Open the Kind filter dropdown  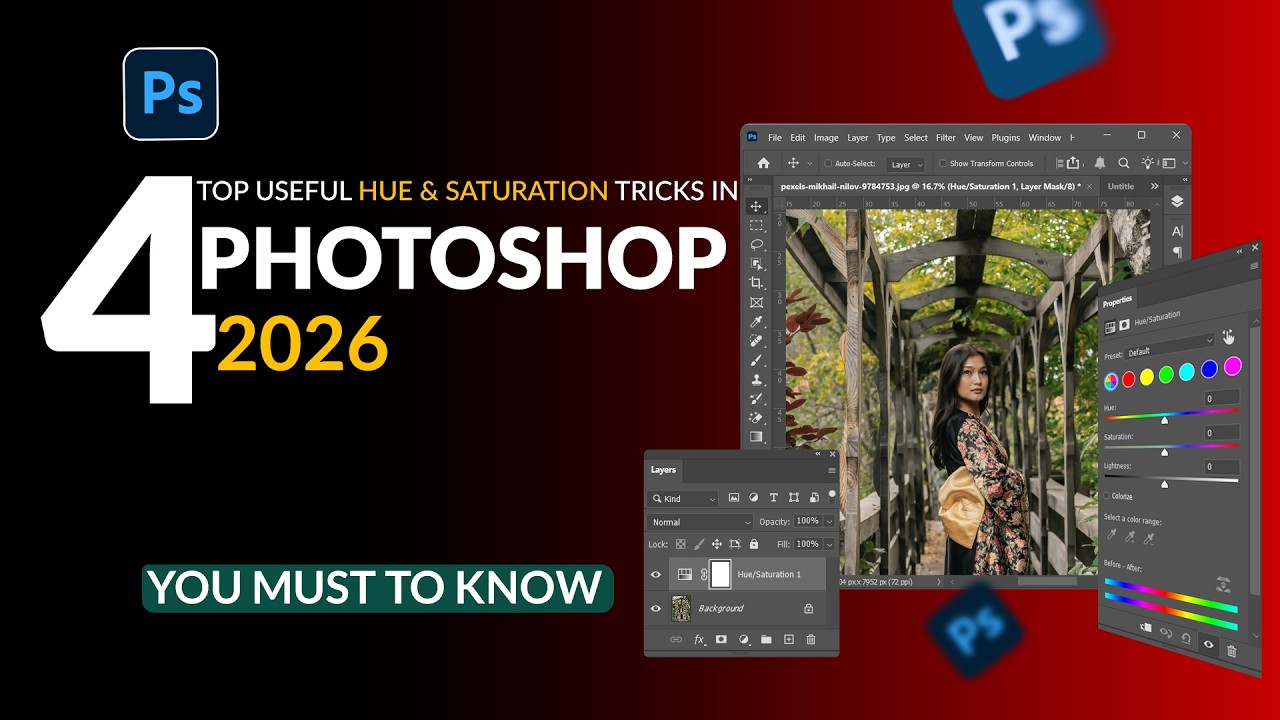pos(683,498)
